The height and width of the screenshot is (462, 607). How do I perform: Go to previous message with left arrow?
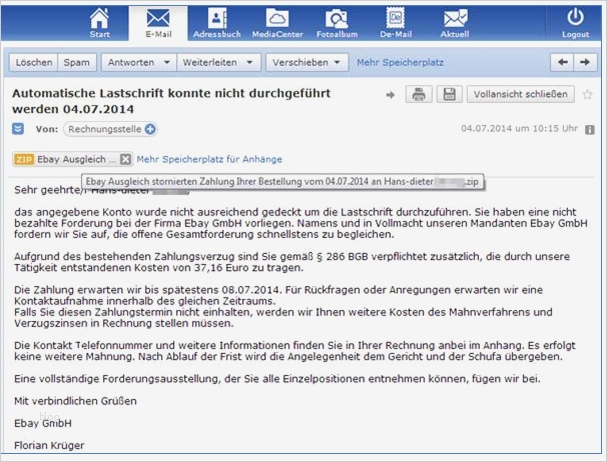562,62
